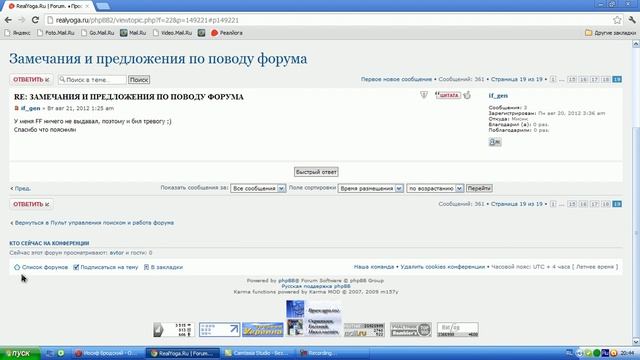Open the lf_gen profile link in sidebar
Screen dimensions: 640x360
pos(498,96)
